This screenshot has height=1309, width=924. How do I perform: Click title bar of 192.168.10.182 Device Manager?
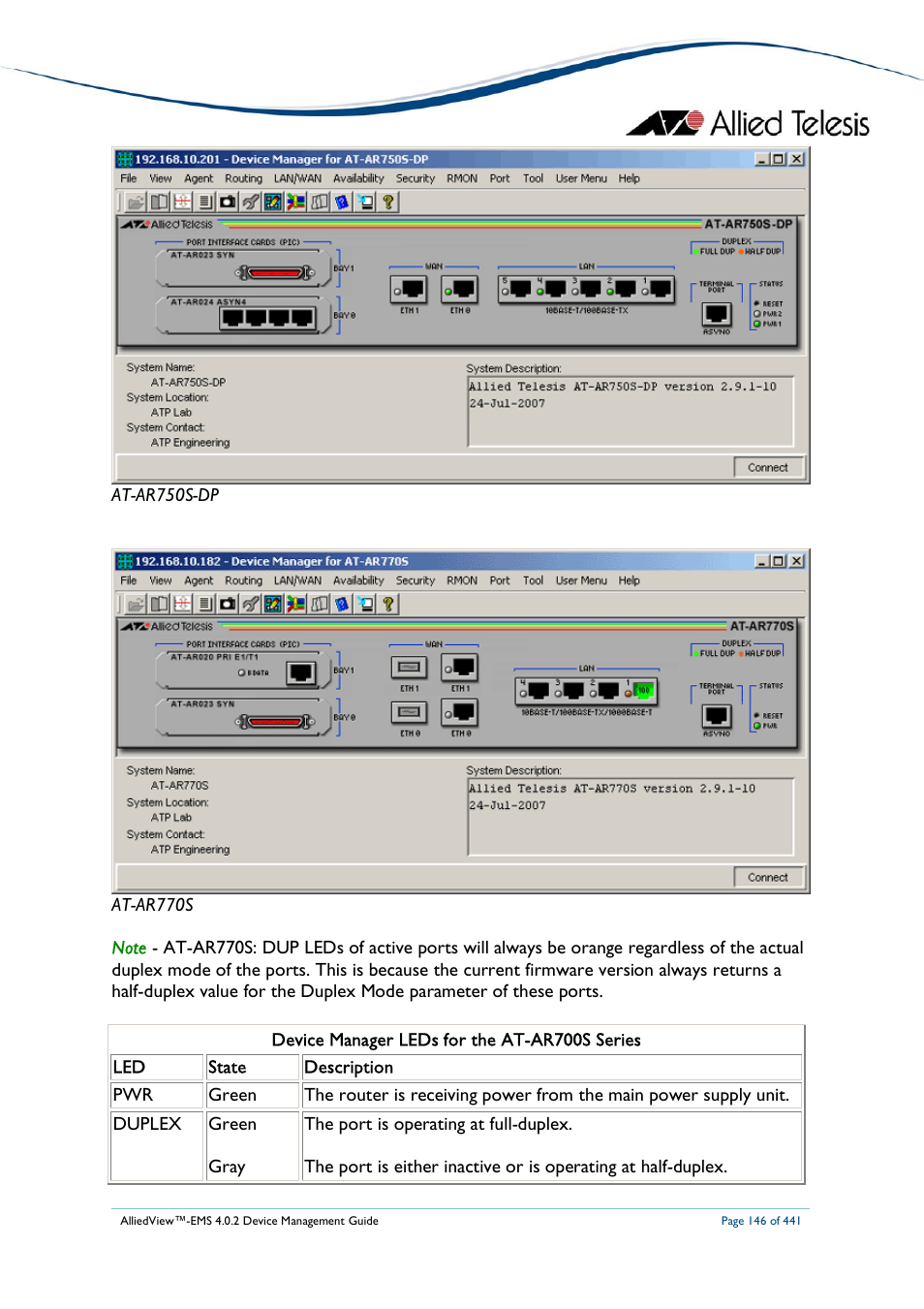point(461,561)
